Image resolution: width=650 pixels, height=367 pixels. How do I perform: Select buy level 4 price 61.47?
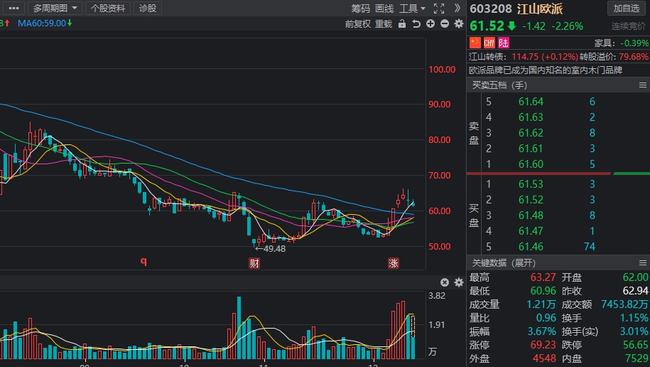point(531,231)
